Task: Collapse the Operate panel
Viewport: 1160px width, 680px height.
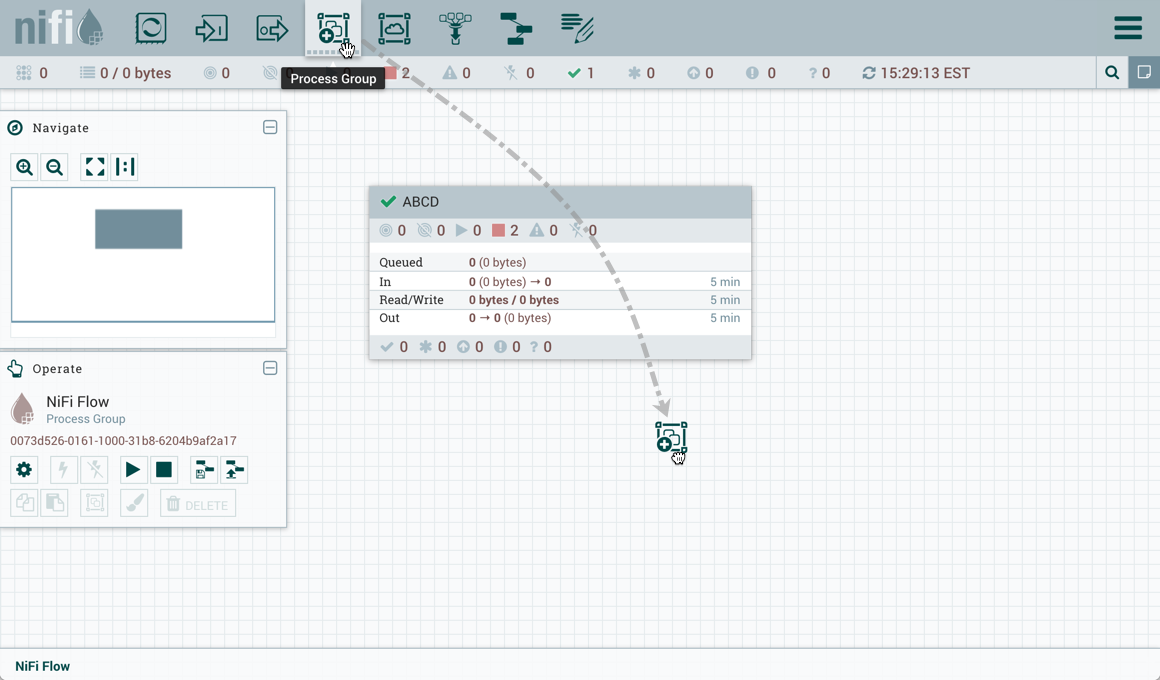Action: (270, 369)
